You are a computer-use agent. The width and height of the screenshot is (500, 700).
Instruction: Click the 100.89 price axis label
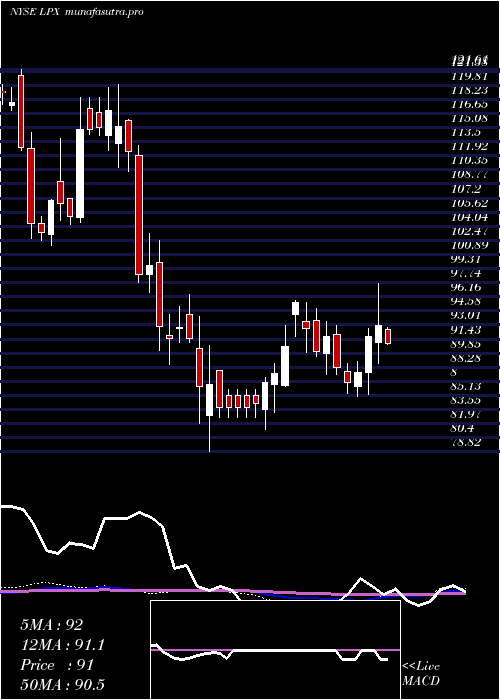pyautogui.click(x=469, y=245)
